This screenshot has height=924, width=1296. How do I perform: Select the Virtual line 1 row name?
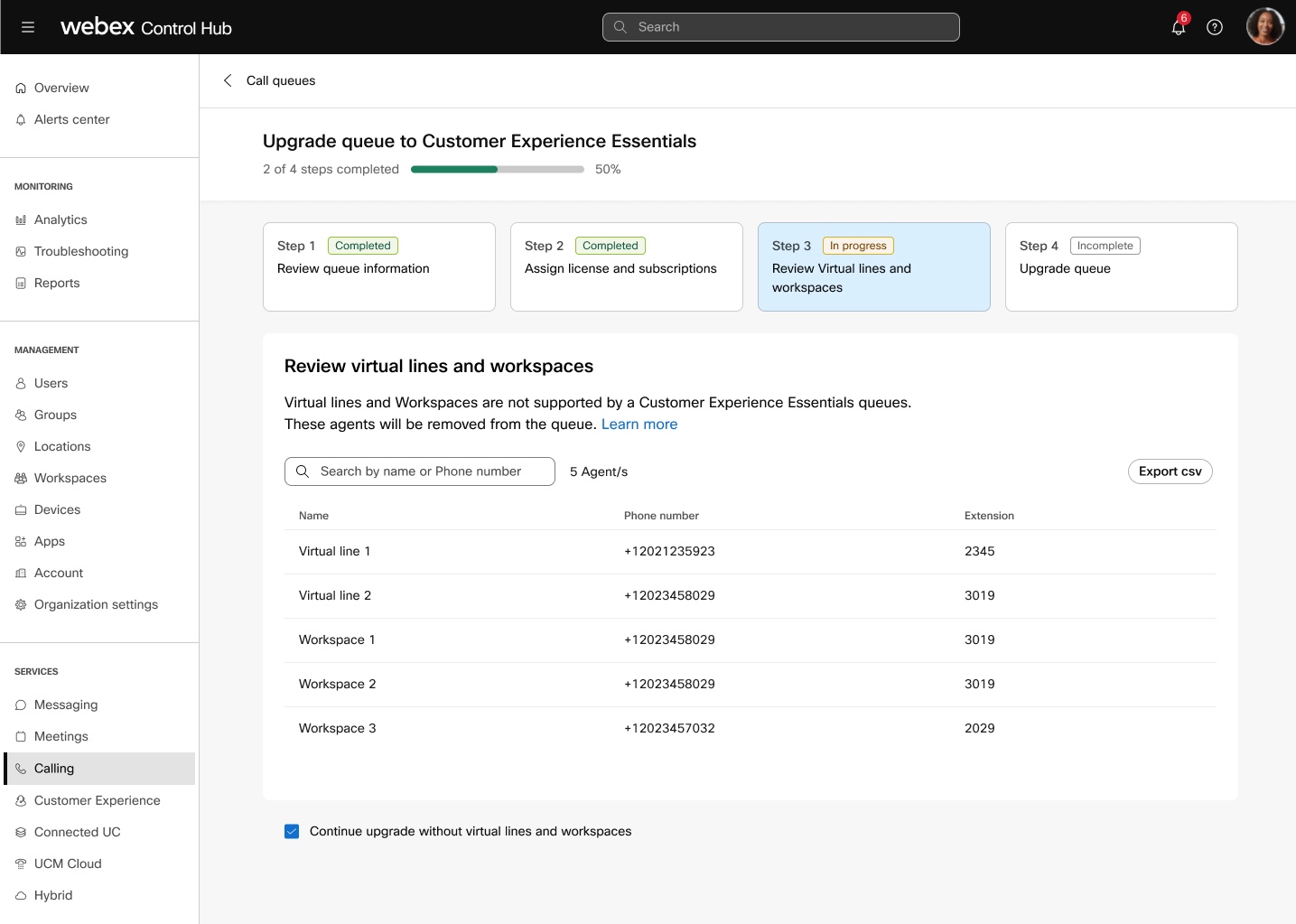pyautogui.click(x=335, y=551)
